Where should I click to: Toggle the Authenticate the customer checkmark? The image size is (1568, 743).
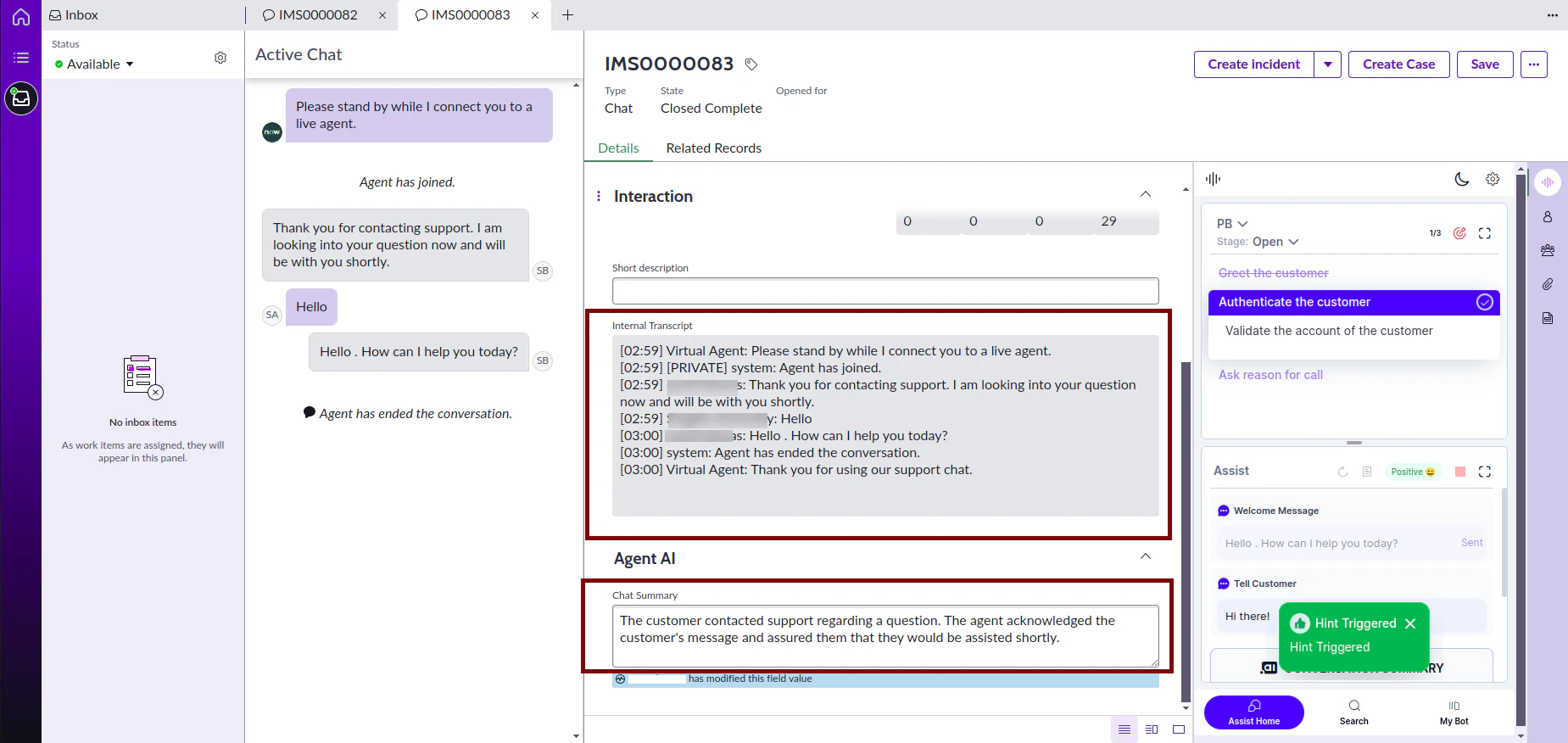(1485, 302)
